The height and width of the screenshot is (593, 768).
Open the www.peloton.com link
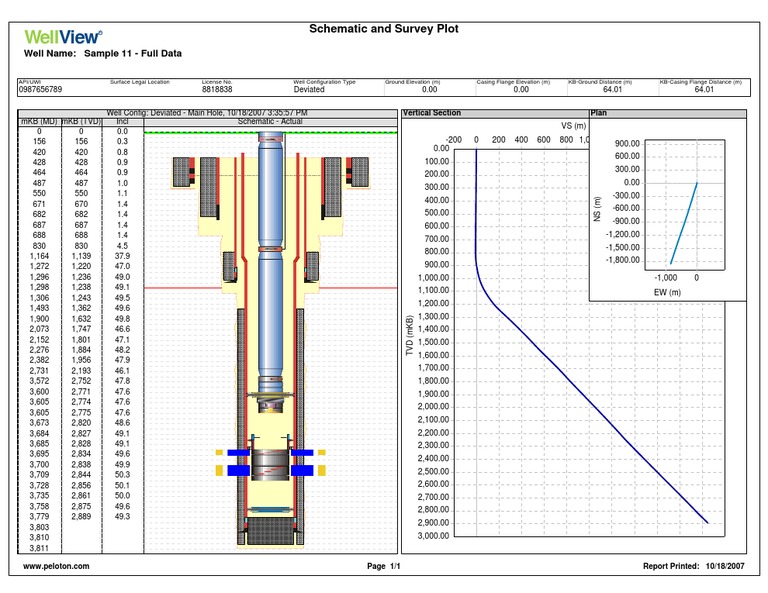pos(56,566)
